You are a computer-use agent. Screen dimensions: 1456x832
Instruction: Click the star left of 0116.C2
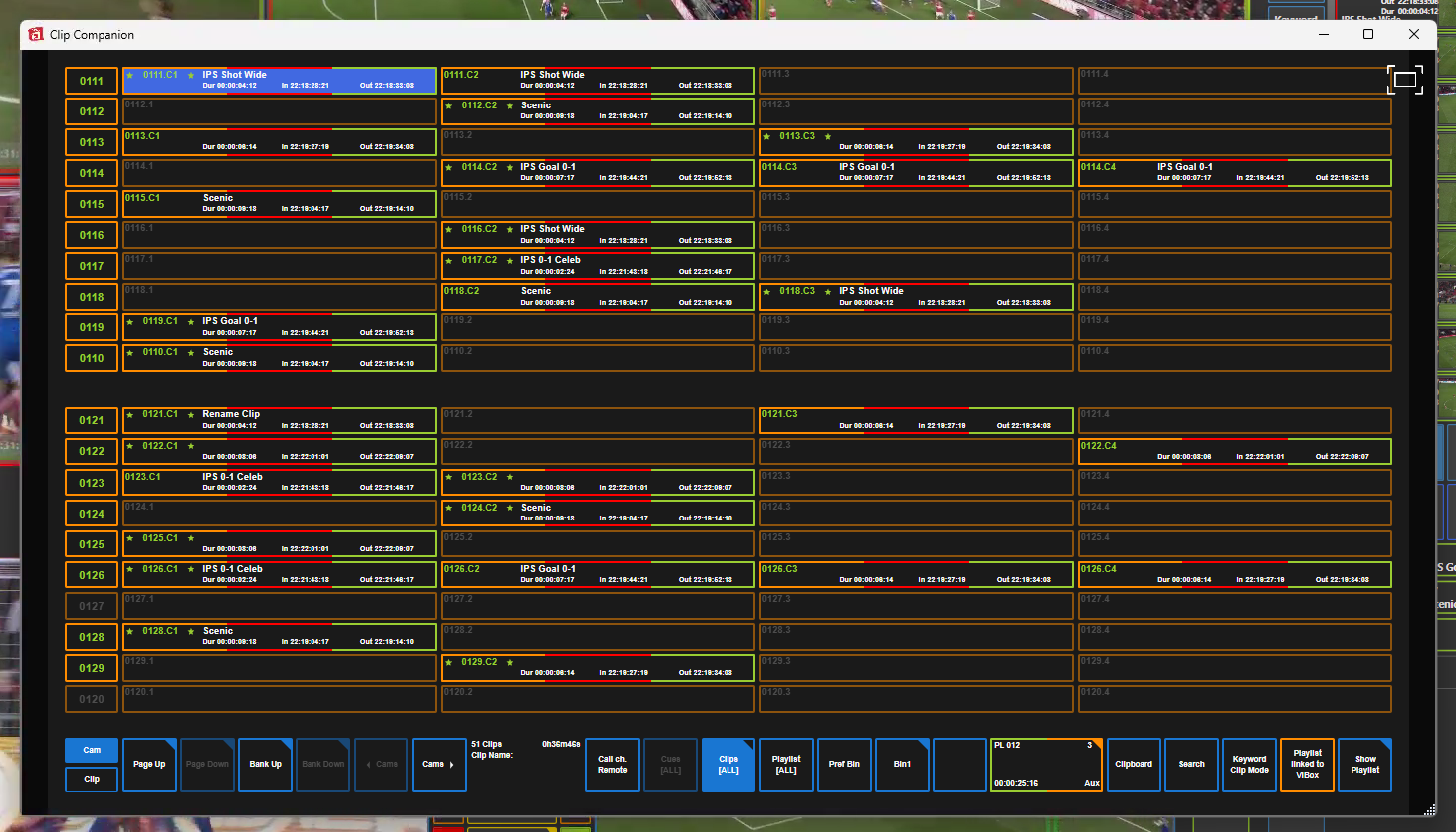click(449, 229)
